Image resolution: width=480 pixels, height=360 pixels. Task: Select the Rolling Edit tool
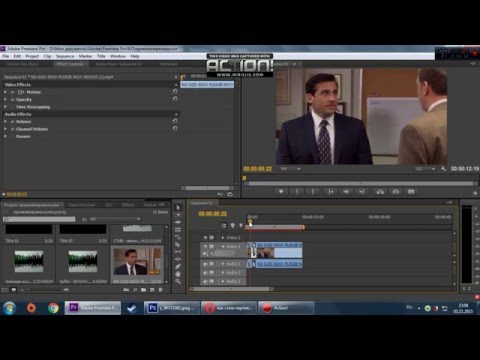178,230
